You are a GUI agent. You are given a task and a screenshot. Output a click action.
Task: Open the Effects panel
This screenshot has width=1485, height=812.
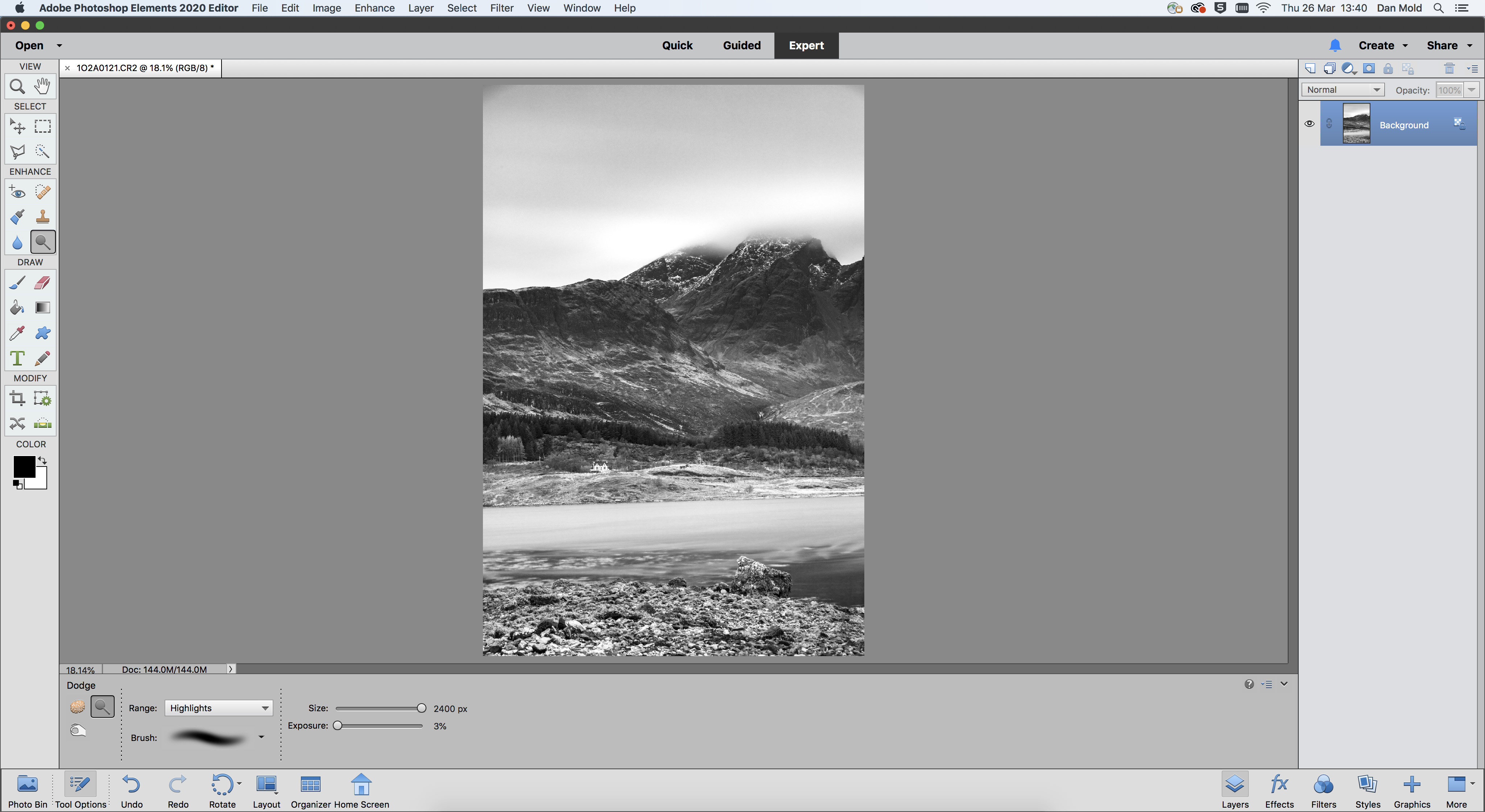[1279, 790]
